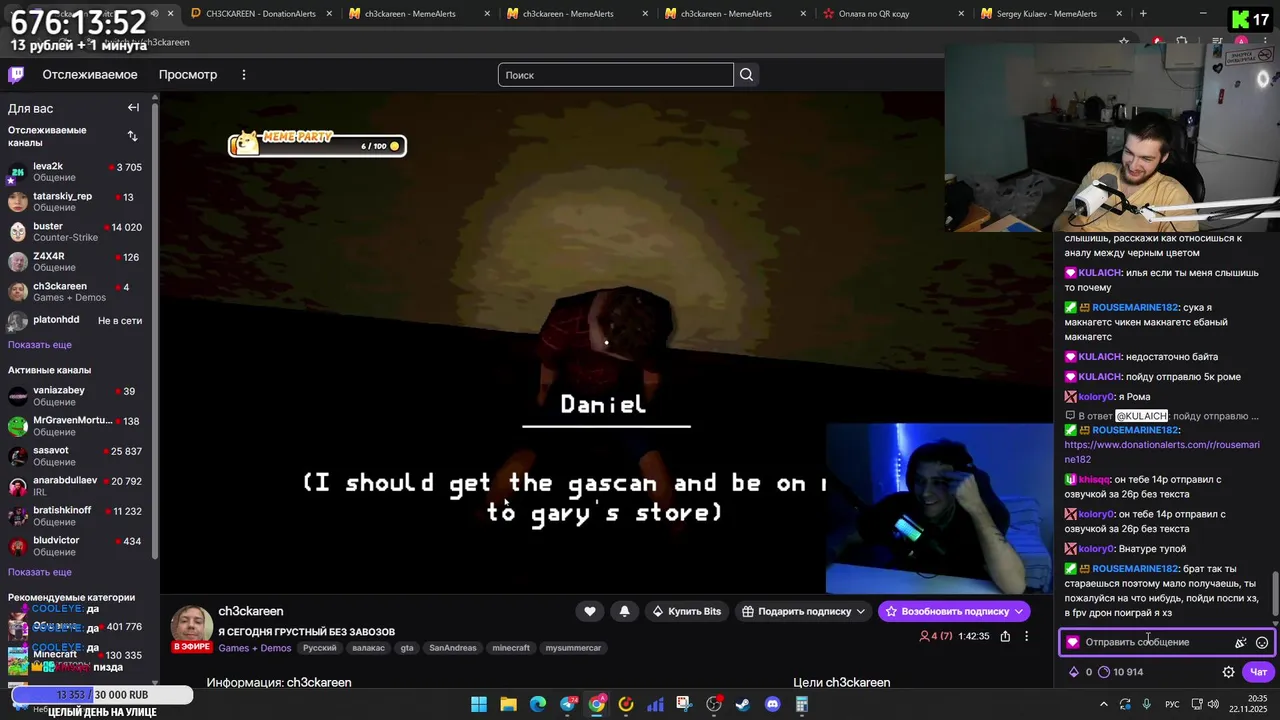This screenshot has height=720, width=1280.
Task: Open vaniazabey active channel
Action: tap(76, 396)
